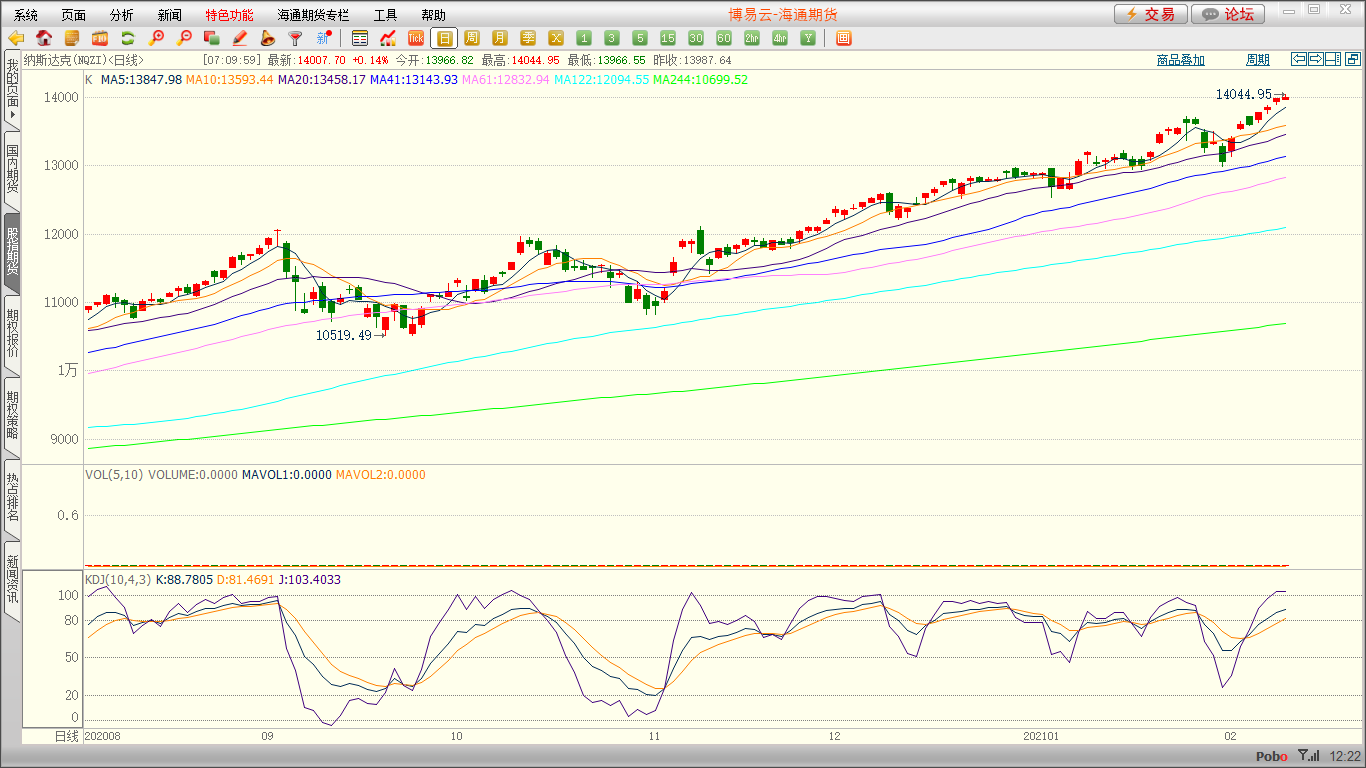Click the KDJ(10,4,3) indicator label
1366x768 pixels.
click(x=119, y=579)
